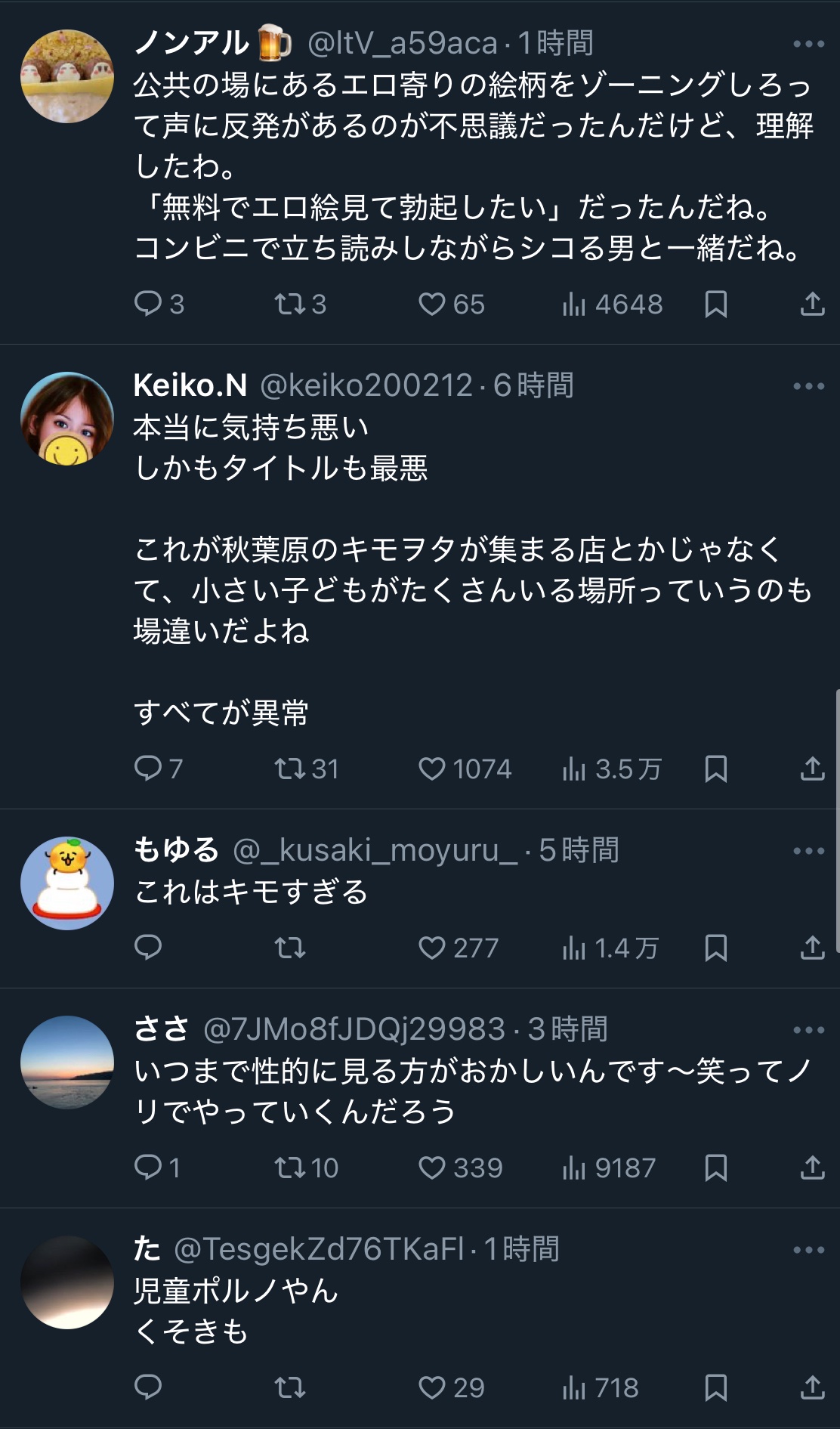Viewport: 840px width, 1429px height.
Task: Tap ノンアル's profile picture
Action: (x=67, y=76)
